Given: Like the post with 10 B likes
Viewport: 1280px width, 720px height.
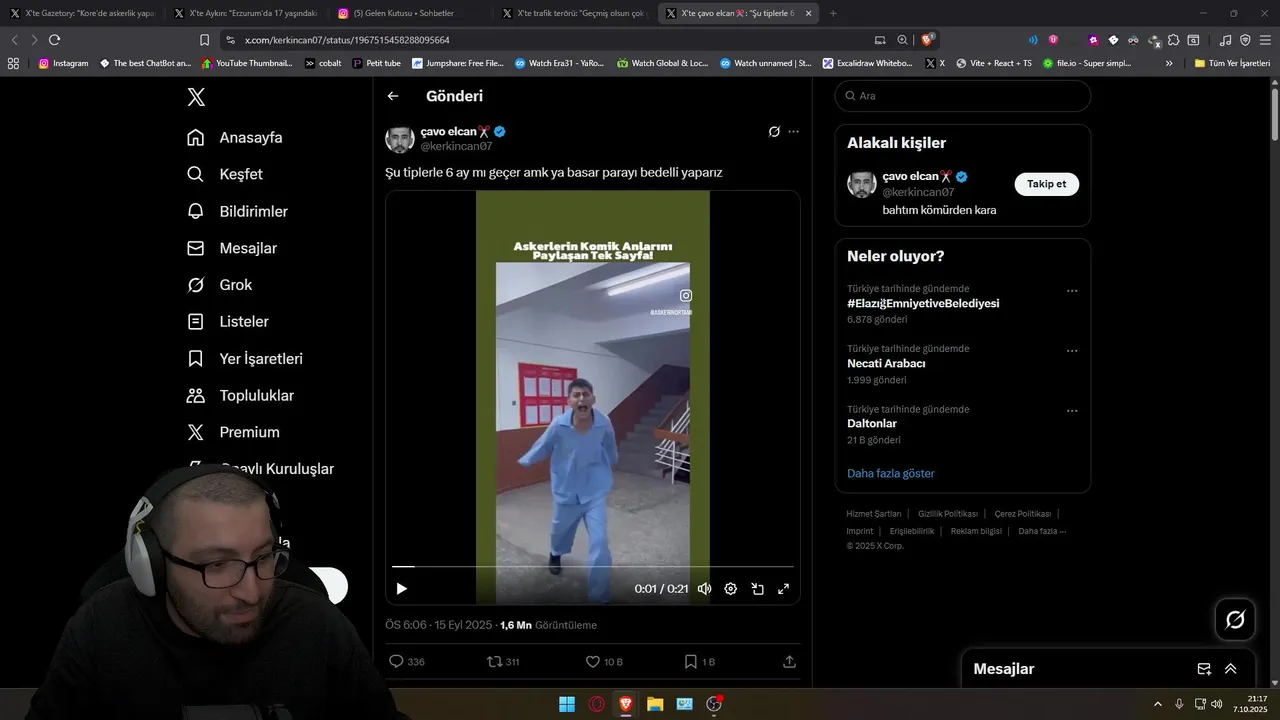Looking at the screenshot, I should tap(604, 662).
